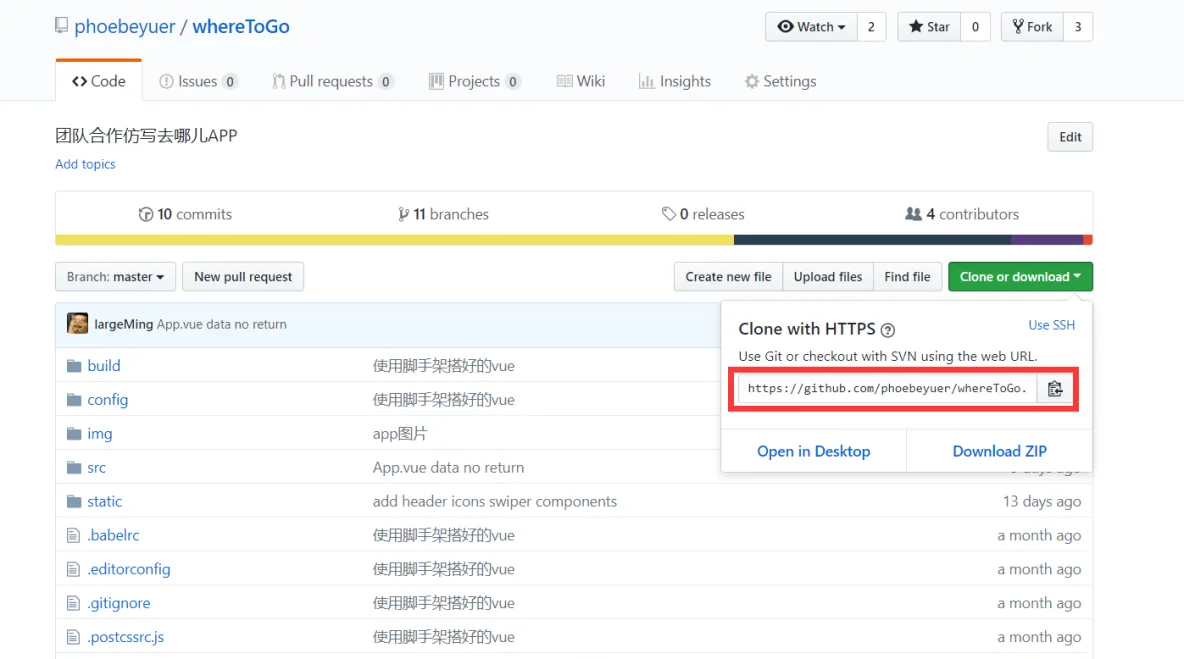This screenshot has width=1184, height=659.
Task: Click the help question mark beside Clone with HTTPS
Action: tap(888, 330)
